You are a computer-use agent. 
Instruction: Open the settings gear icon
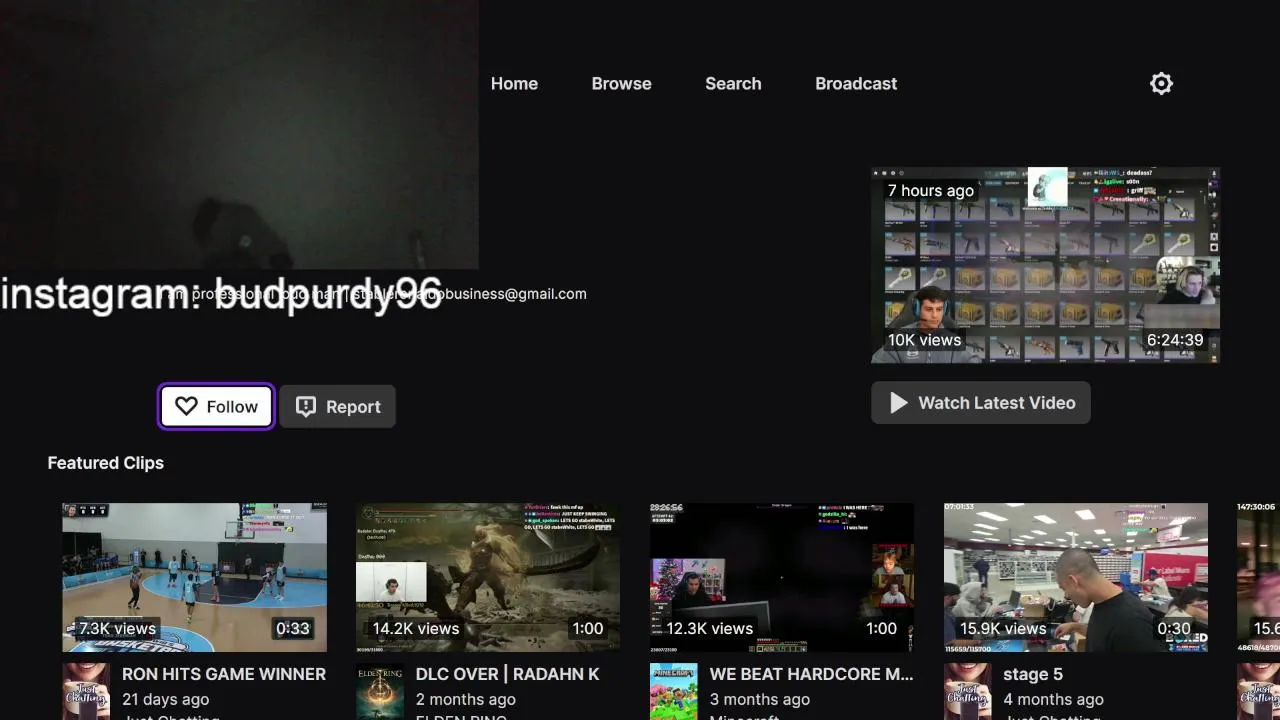point(1161,84)
